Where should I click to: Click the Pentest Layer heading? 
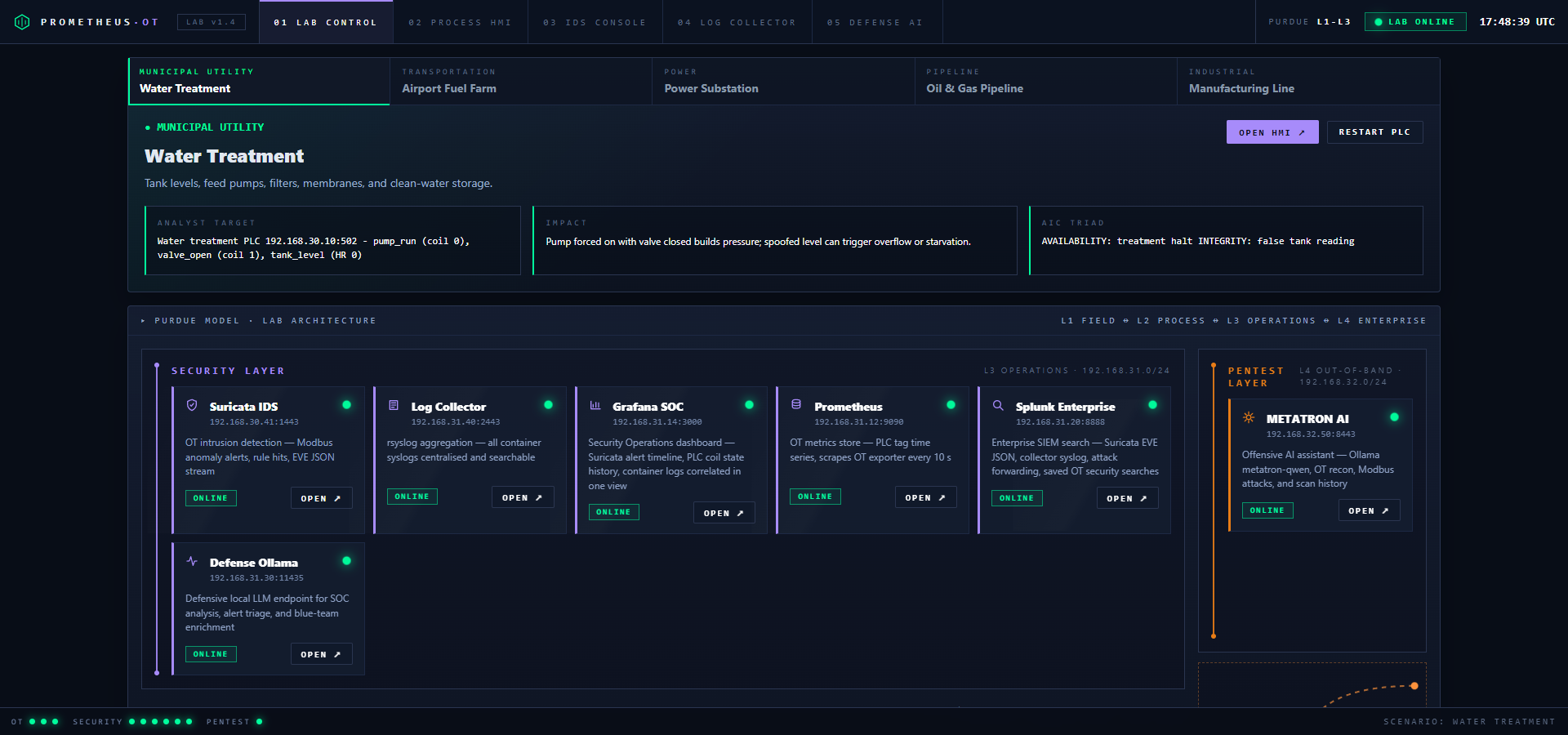(x=1255, y=376)
